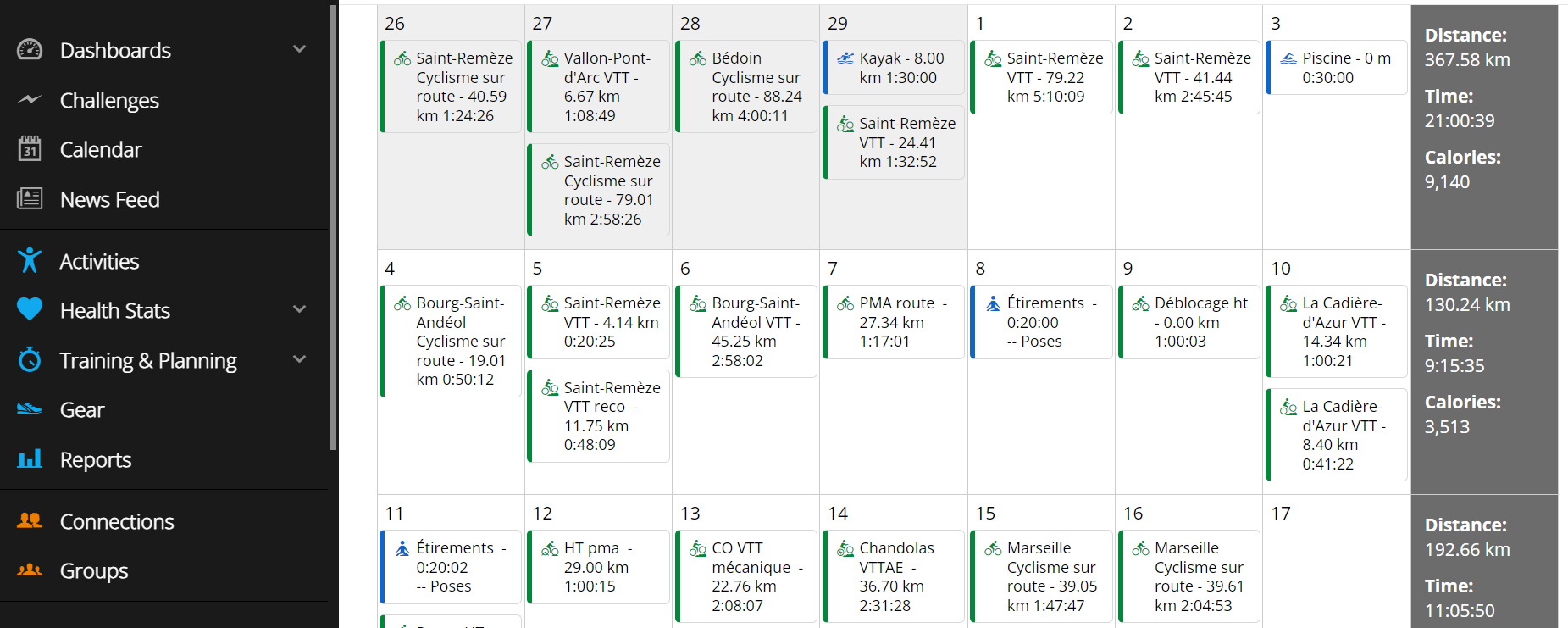1568x628 pixels.
Task: Click the Reports bar chart icon
Action: [30, 459]
